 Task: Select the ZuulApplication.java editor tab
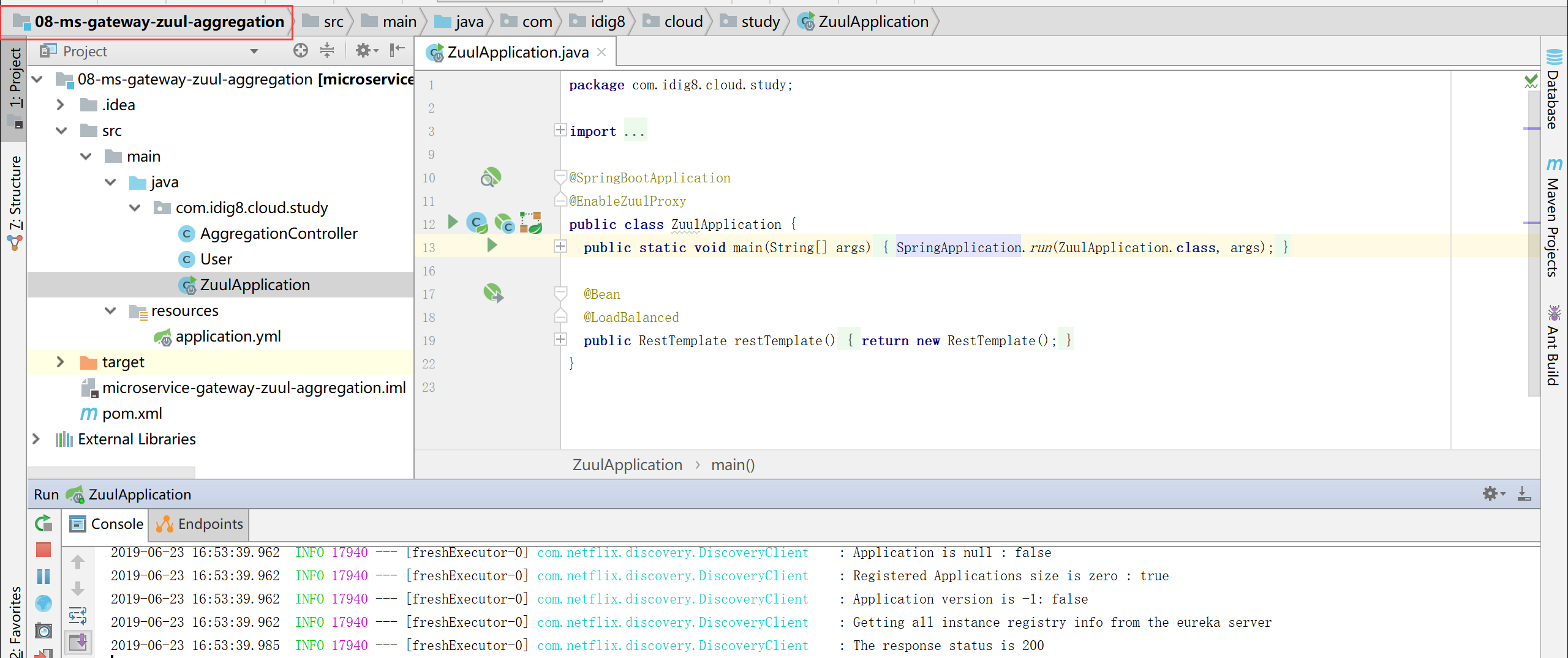(517, 53)
